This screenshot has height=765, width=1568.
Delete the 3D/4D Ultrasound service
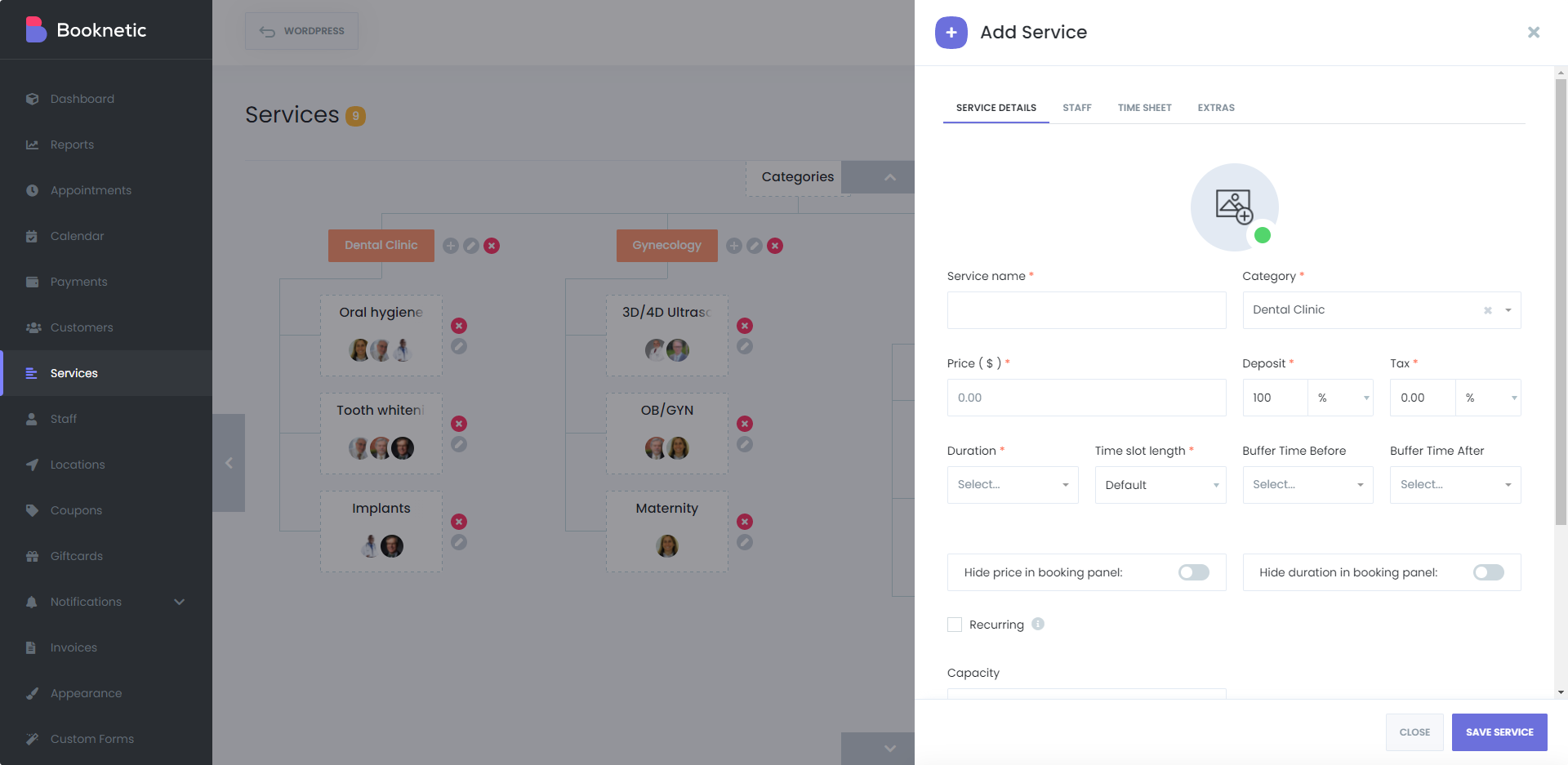(745, 326)
